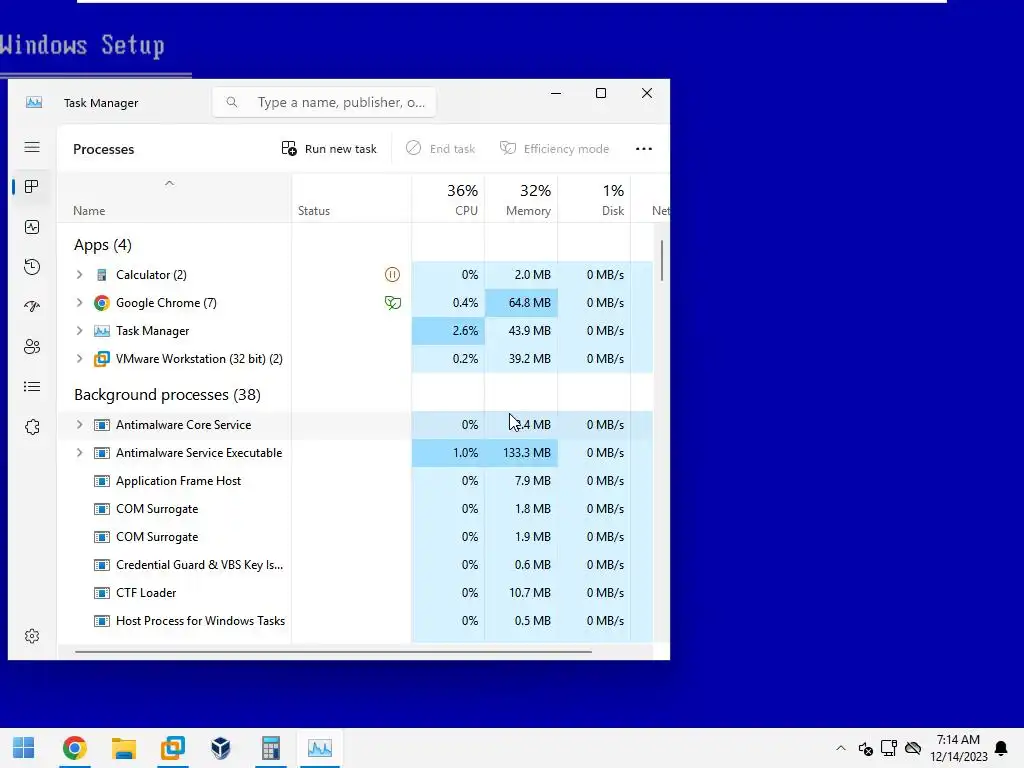Click Run new task button

coord(329,149)
